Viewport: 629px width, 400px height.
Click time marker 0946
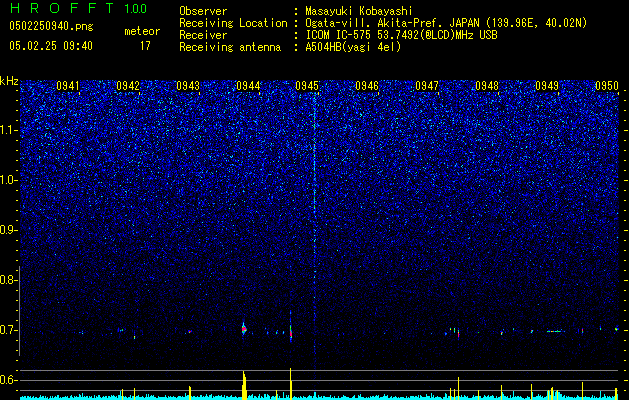(367, 85)
